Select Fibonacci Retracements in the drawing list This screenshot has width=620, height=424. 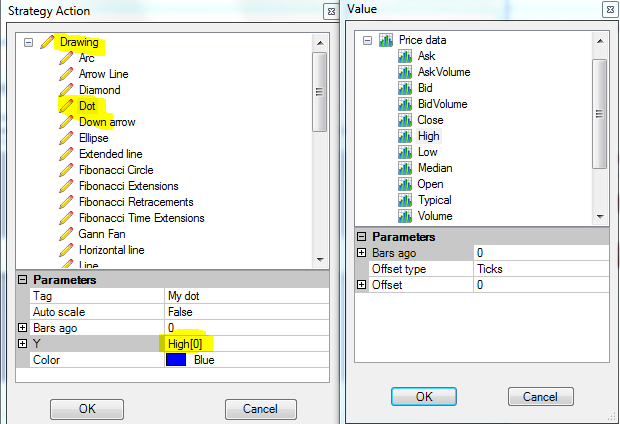[136, 202]
